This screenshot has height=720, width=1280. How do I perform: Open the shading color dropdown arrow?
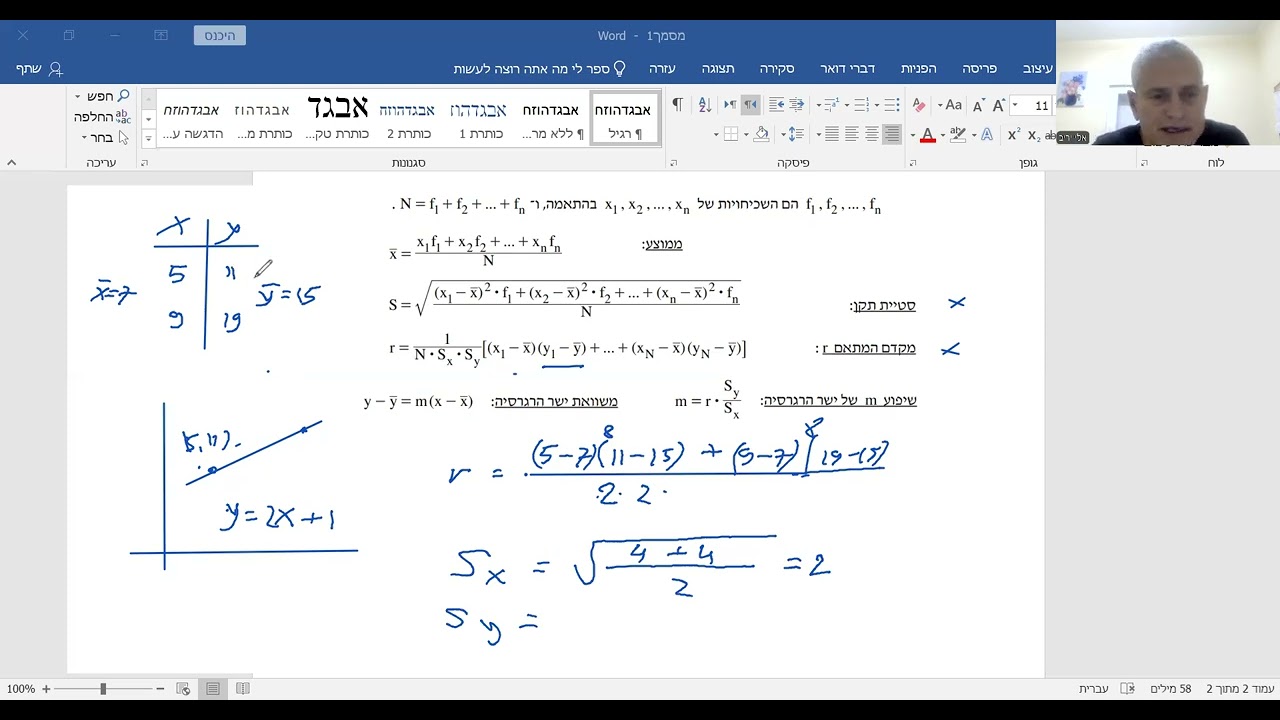[x=747, y=134]
